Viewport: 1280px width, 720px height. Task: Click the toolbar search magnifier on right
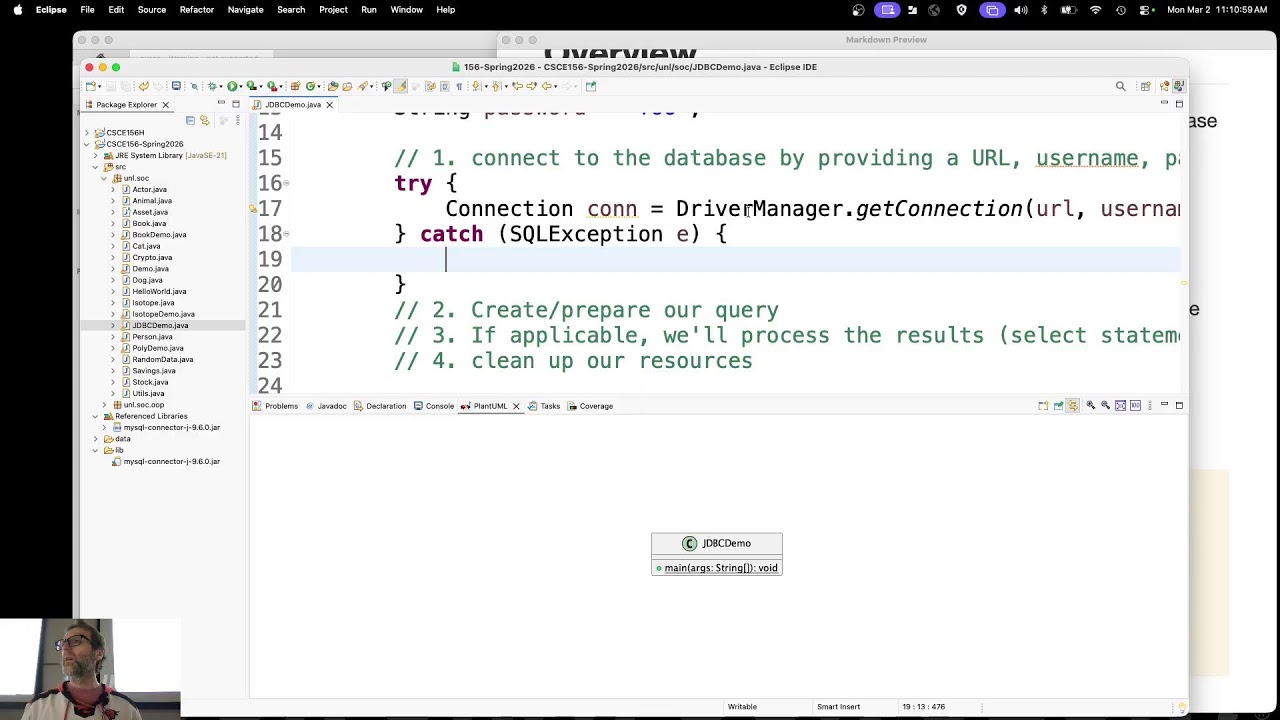click(1120, 87)
